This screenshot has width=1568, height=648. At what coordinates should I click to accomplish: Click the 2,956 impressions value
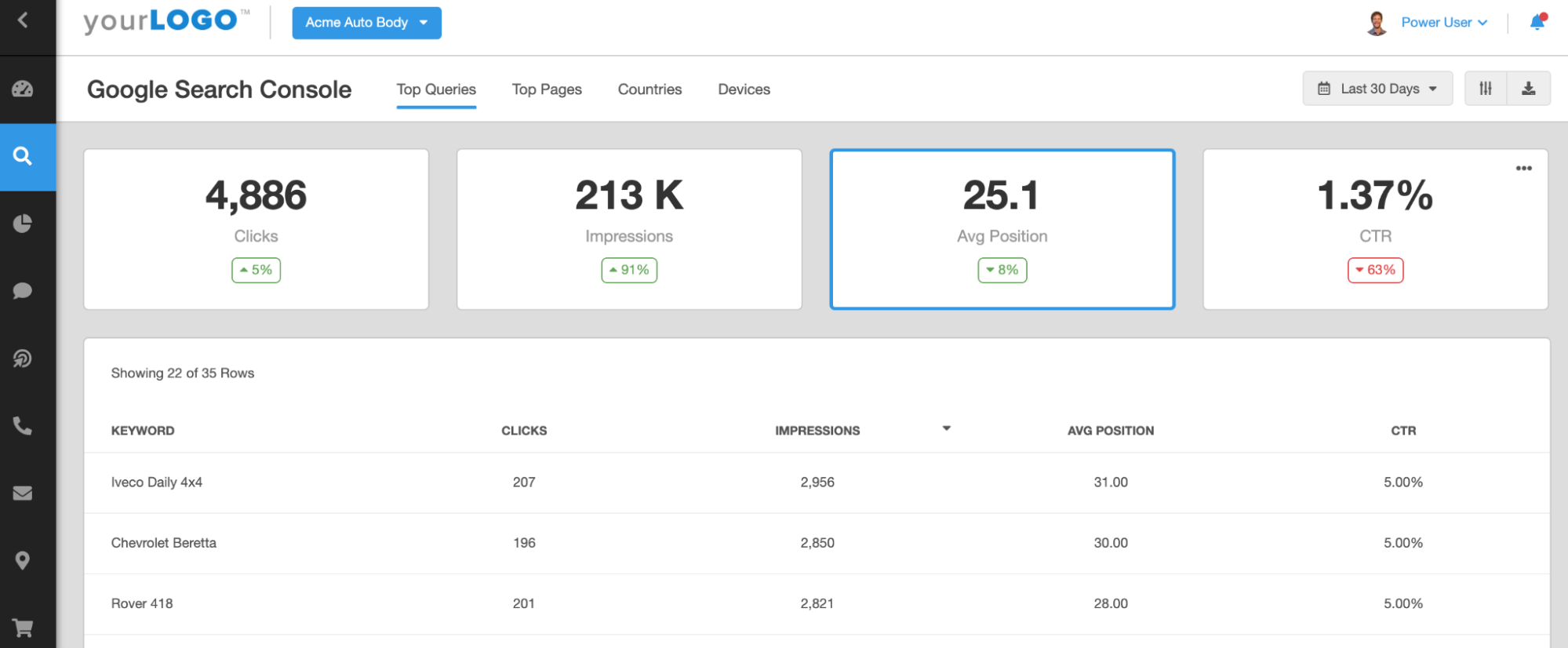point(817,482)
